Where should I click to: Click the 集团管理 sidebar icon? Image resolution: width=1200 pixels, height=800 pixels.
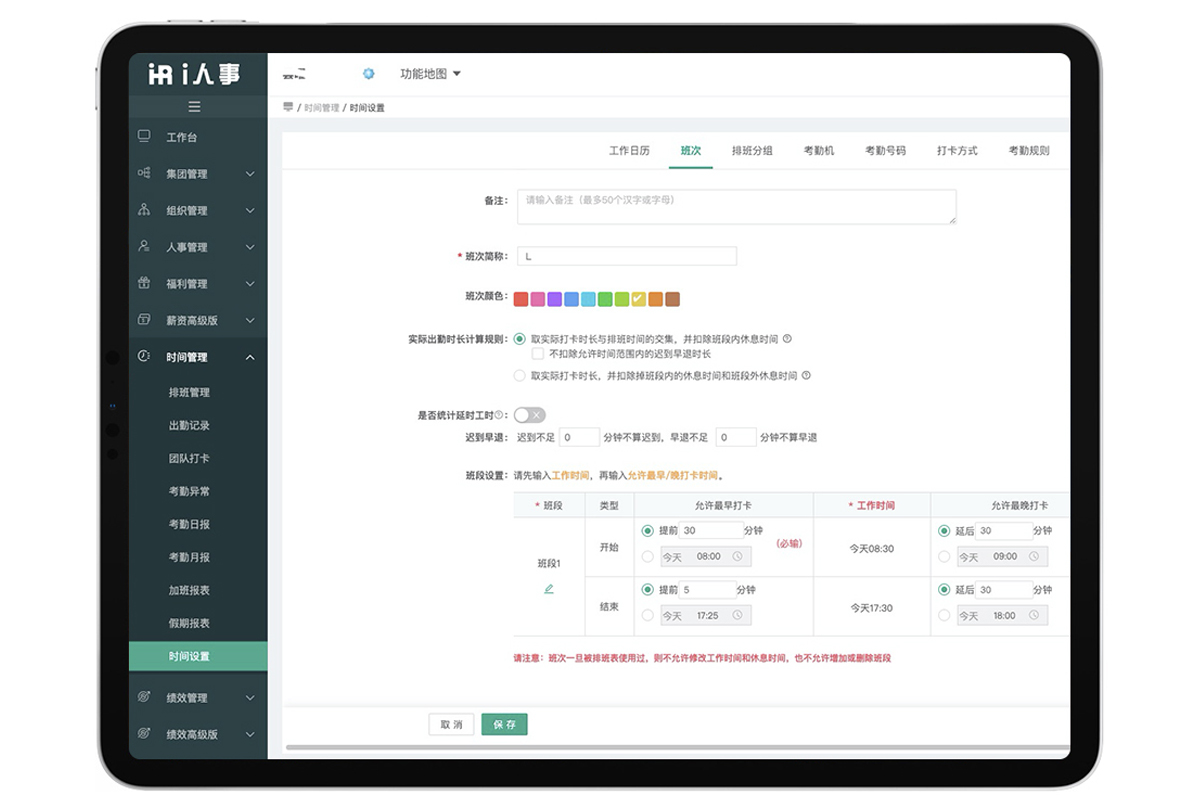click(144, 173)
